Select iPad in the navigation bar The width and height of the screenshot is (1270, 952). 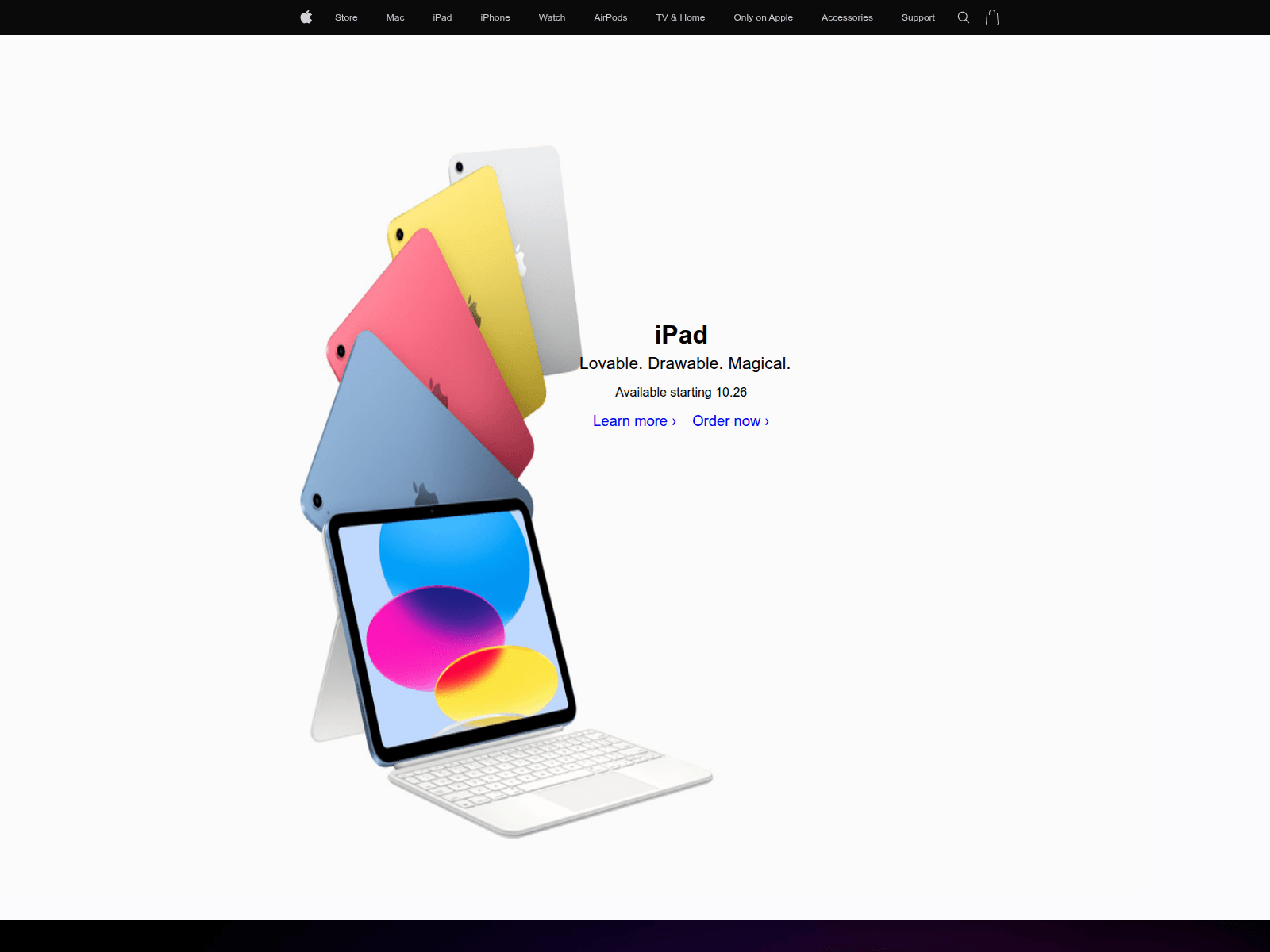coord(442,17)
